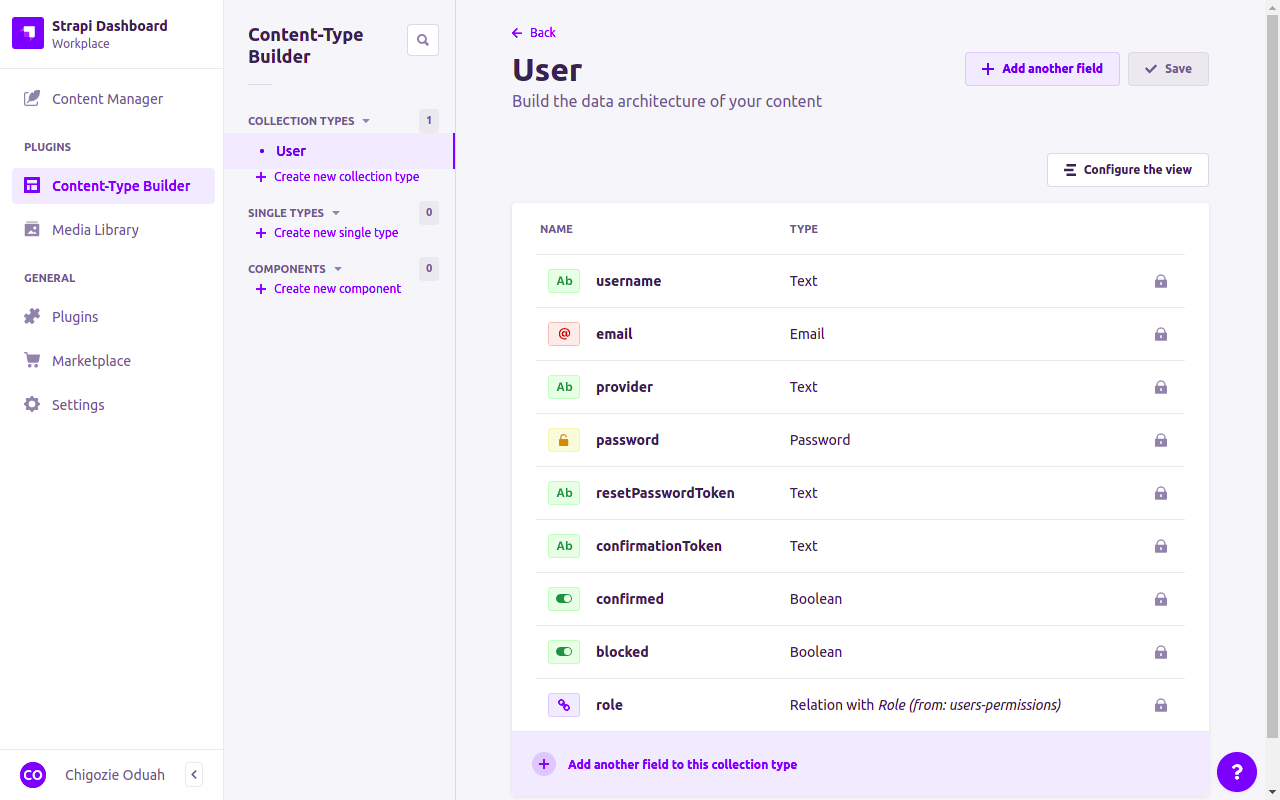Screen dimensions: 1280x800
Task: Go to Marketplace in the sidebar
Action: pyautogui.click(x=91, y=361)
